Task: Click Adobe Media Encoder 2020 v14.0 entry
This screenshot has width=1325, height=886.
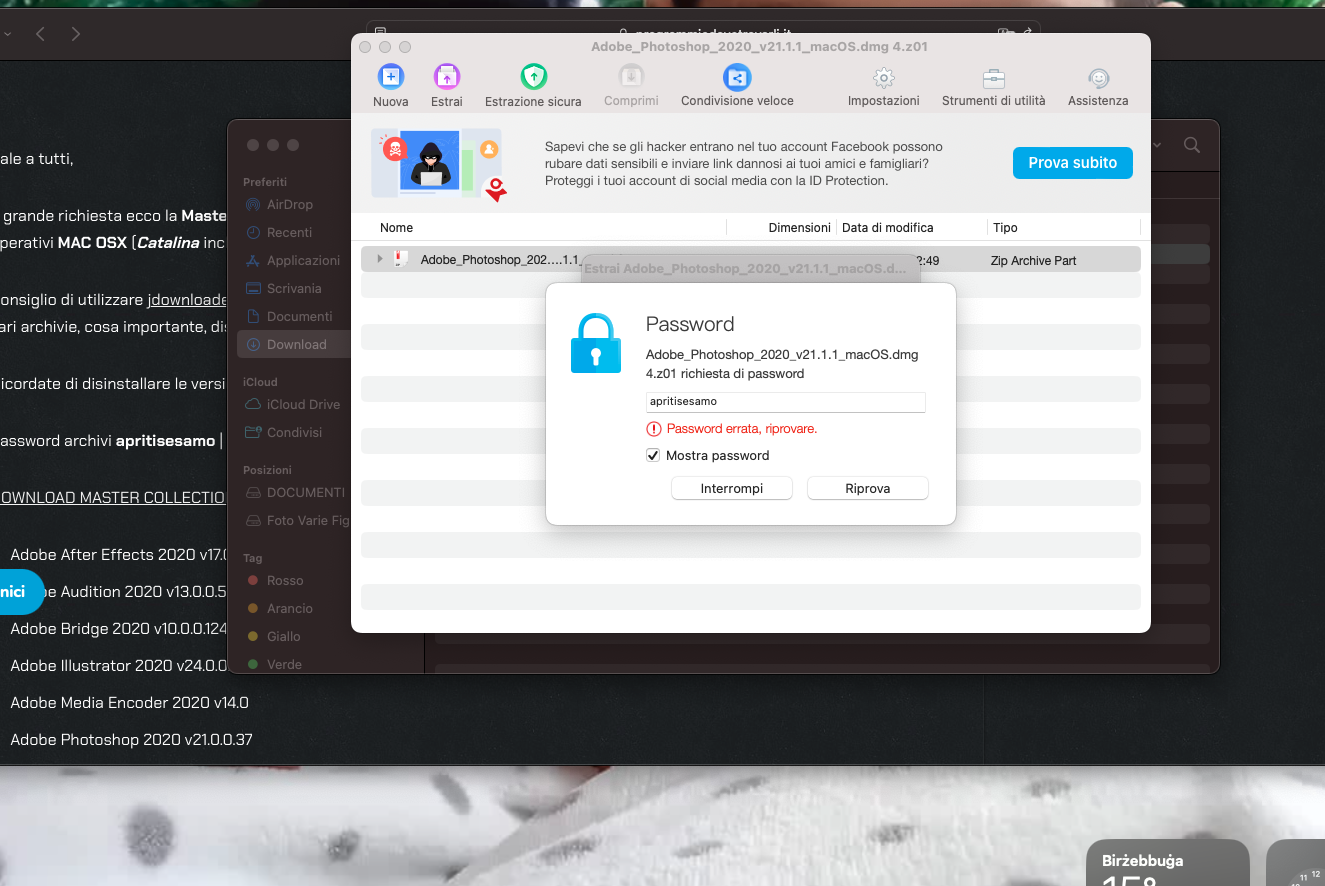Action: pyautogui.click(x=129, y=702)
